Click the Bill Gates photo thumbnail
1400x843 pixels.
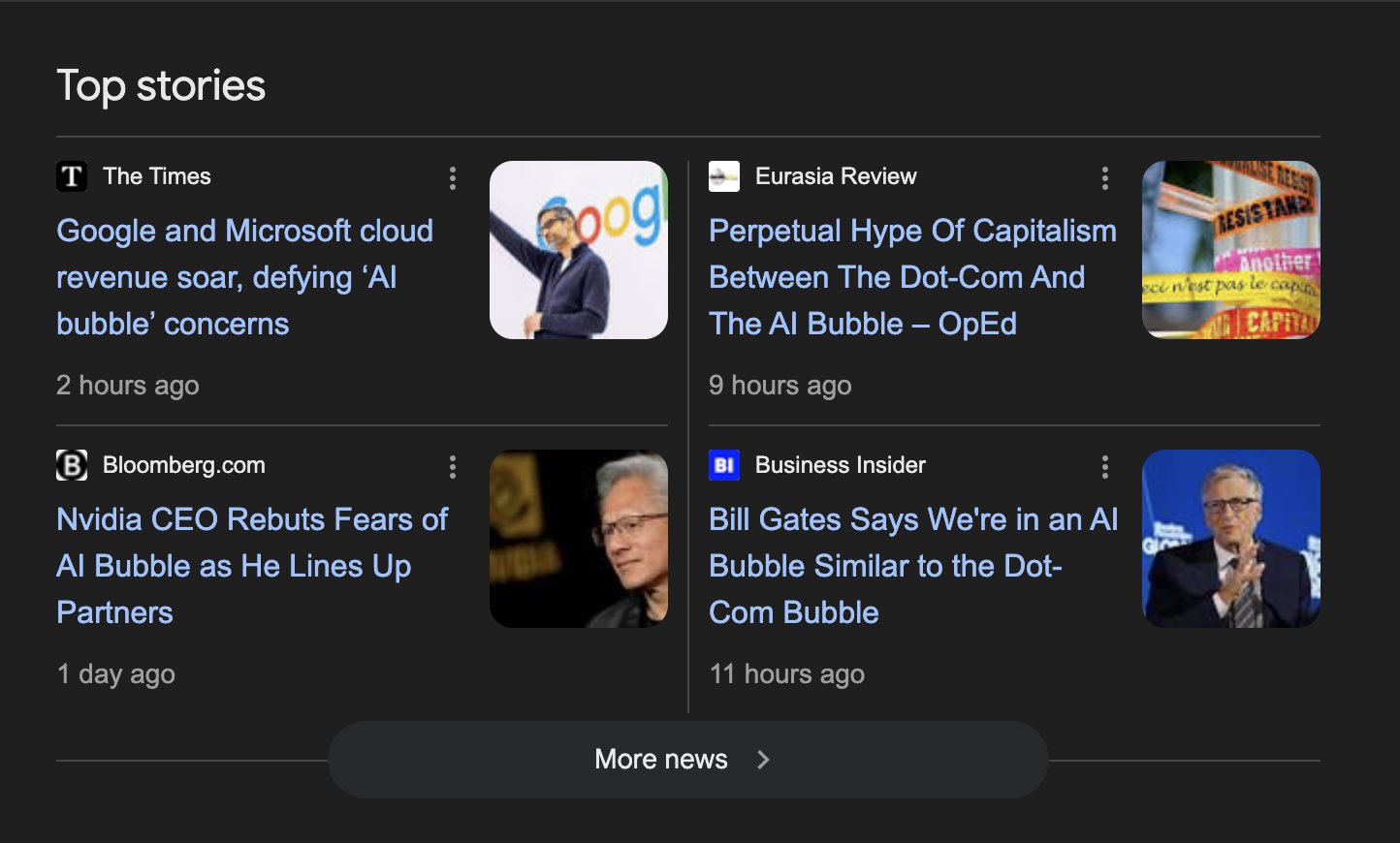(x=1231, y=539)
